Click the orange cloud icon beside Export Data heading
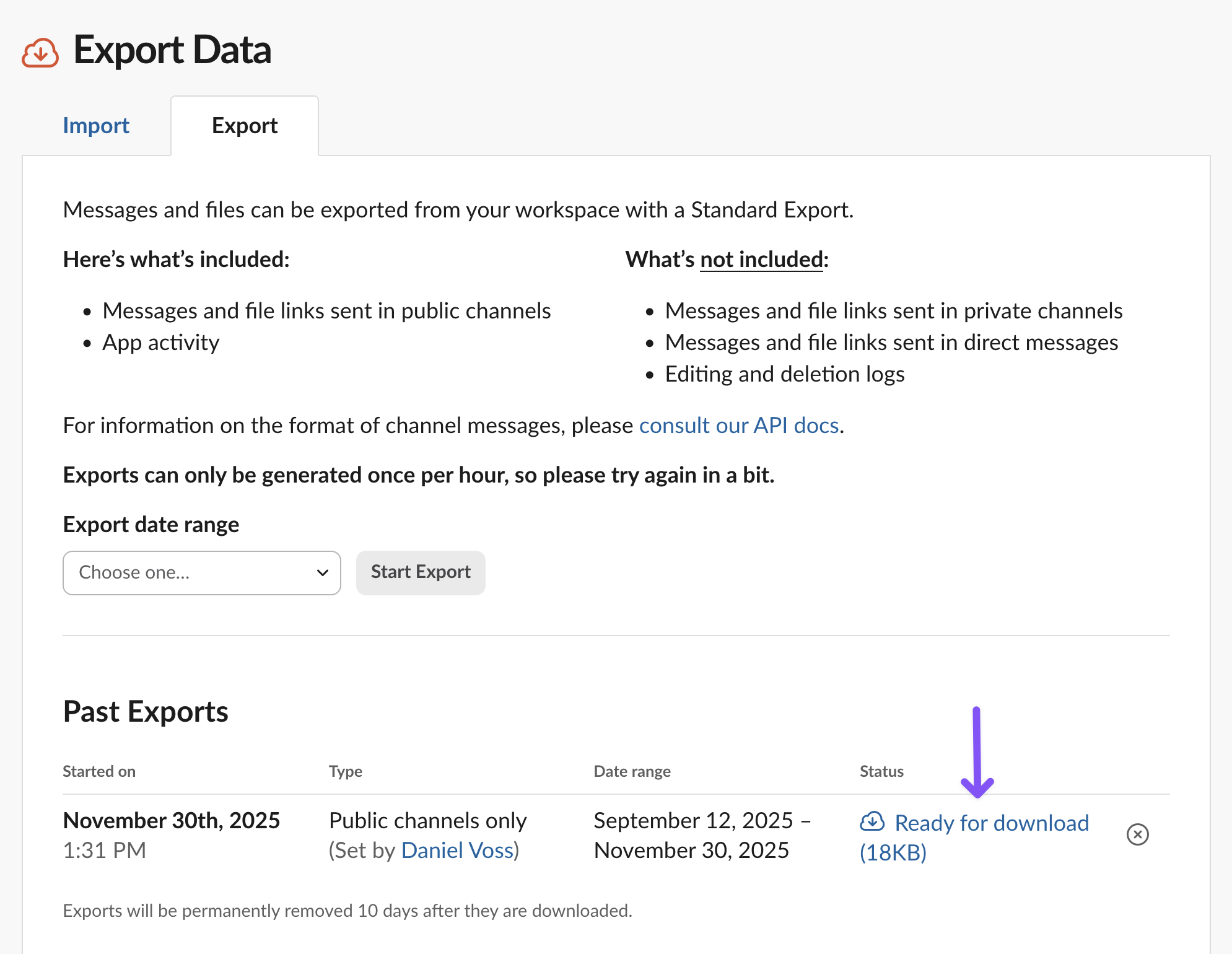Viewport: 1232px width, 954px height. [x=39, y=52]
